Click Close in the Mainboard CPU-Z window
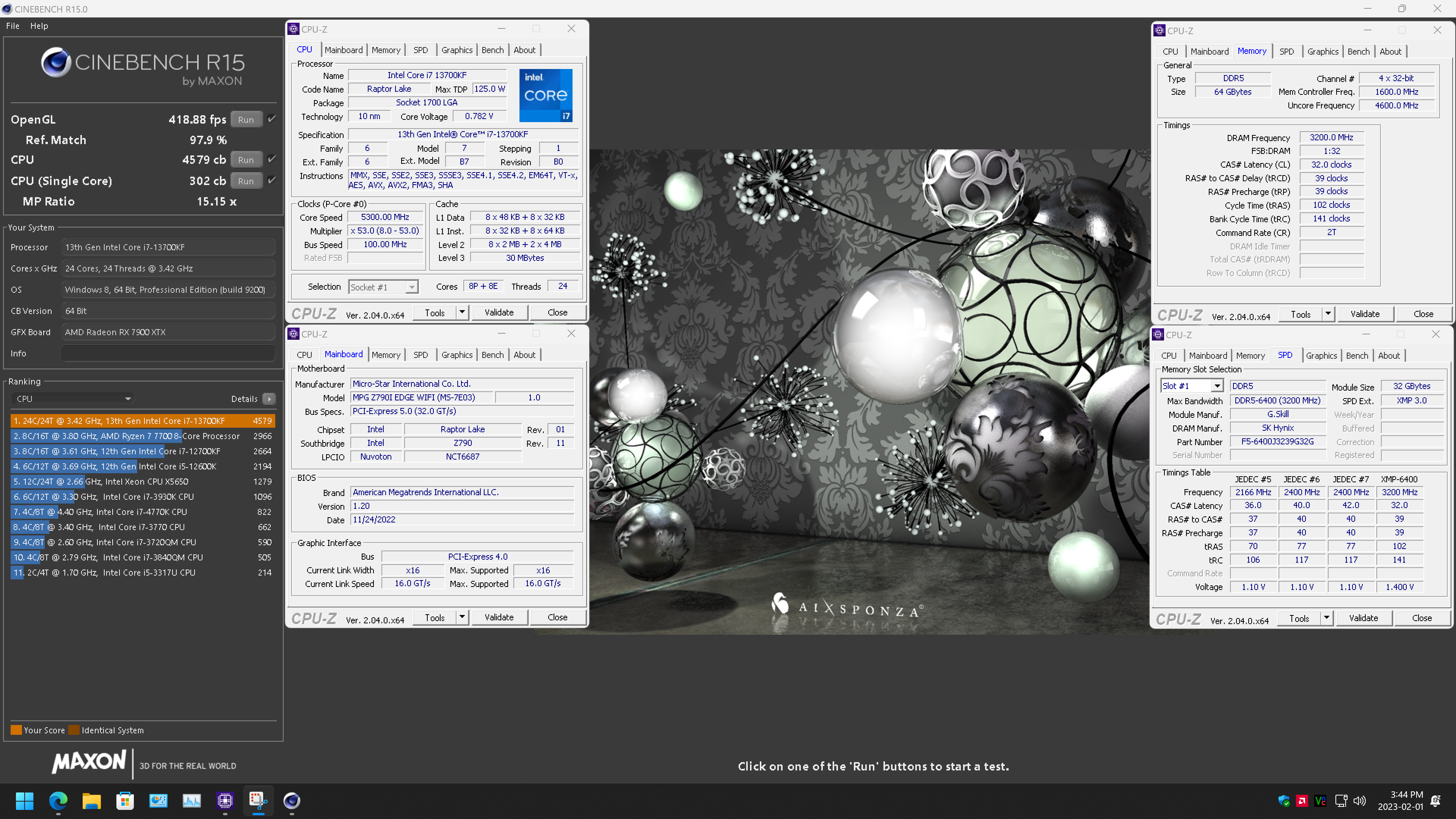The image size is (1456, 819). (557, 617)
